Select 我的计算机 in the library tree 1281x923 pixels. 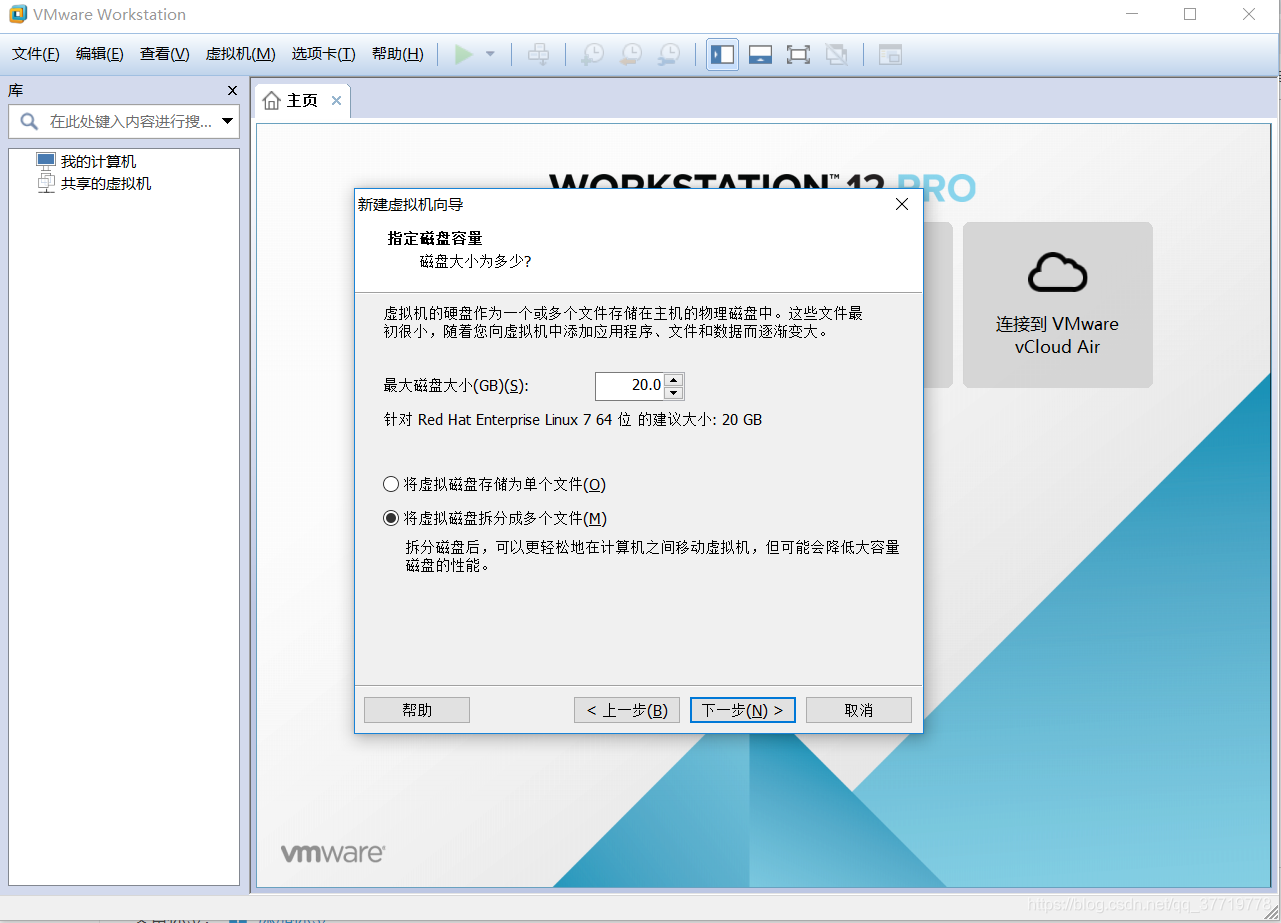click(98, 161)
